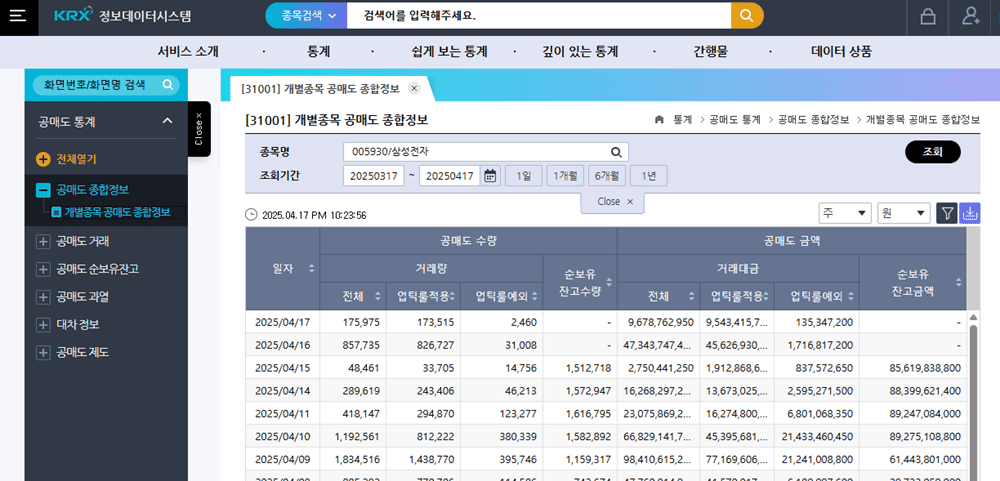Click end date field 20250417
Image resolution: width=1000 pixels, height=481 pixels.
(450, 175)
